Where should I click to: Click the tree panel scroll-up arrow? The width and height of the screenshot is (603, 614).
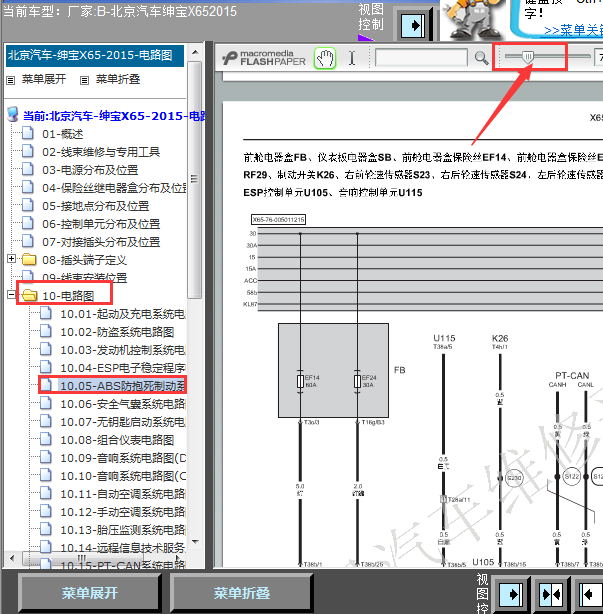[x=195, y=52]
